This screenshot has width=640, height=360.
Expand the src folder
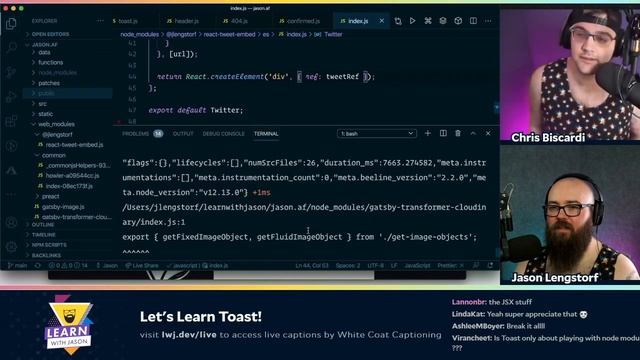[x=42, y=104]
